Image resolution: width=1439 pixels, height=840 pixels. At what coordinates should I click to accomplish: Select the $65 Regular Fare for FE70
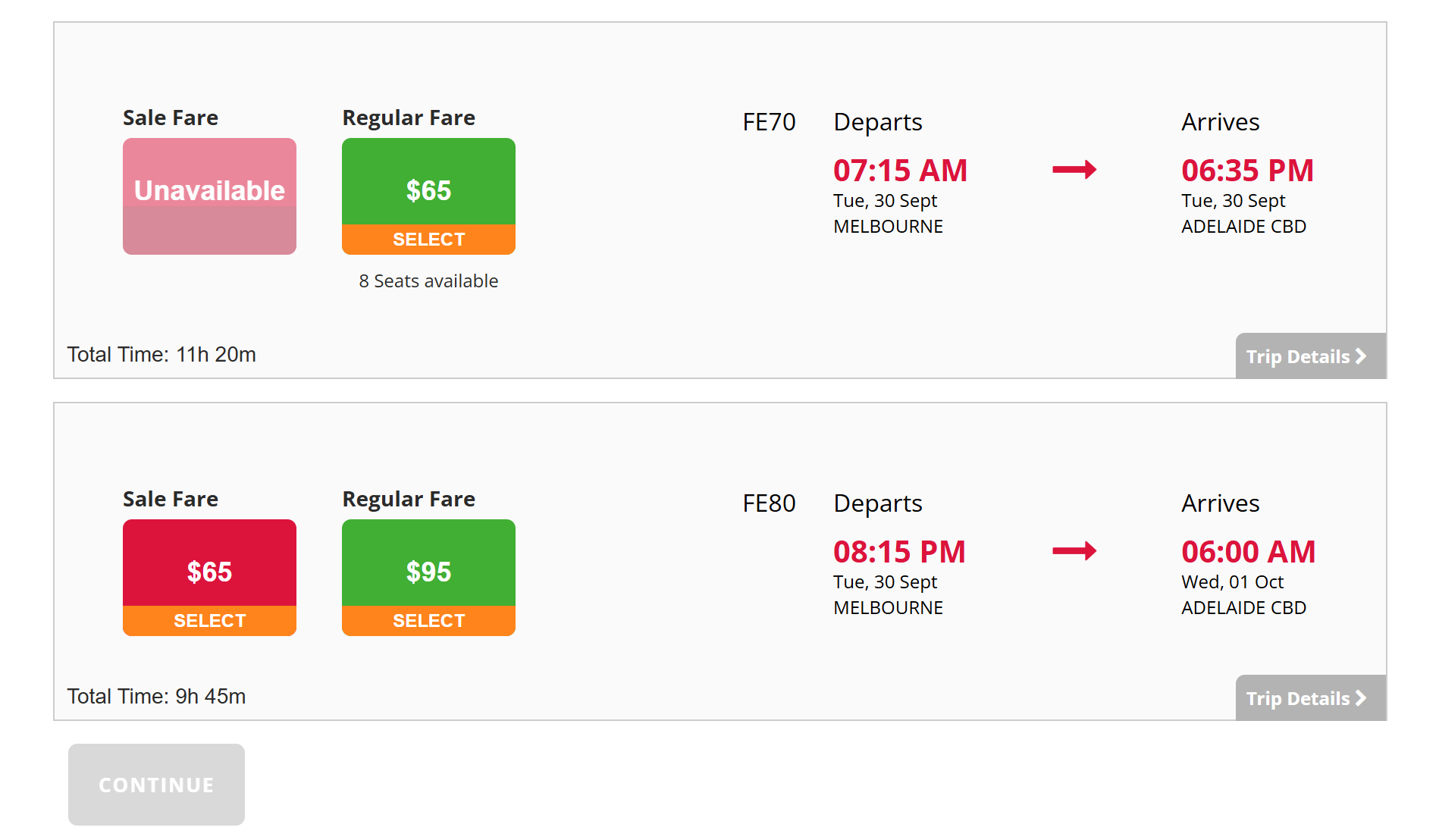(428, 238)
